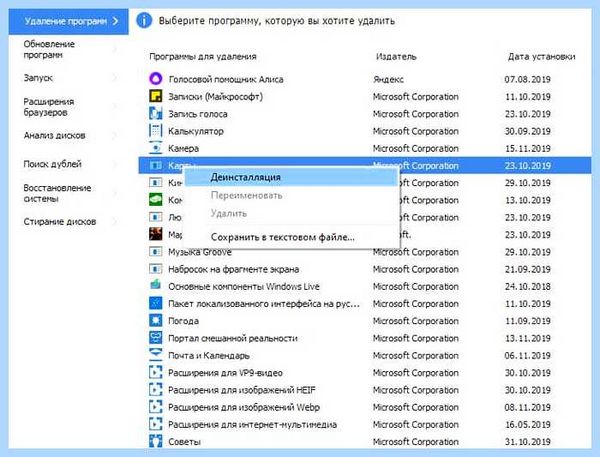The height and width of the screenshot is (457, 600).
Task: Sort by Дата установки column header
Action: [541, 57]
